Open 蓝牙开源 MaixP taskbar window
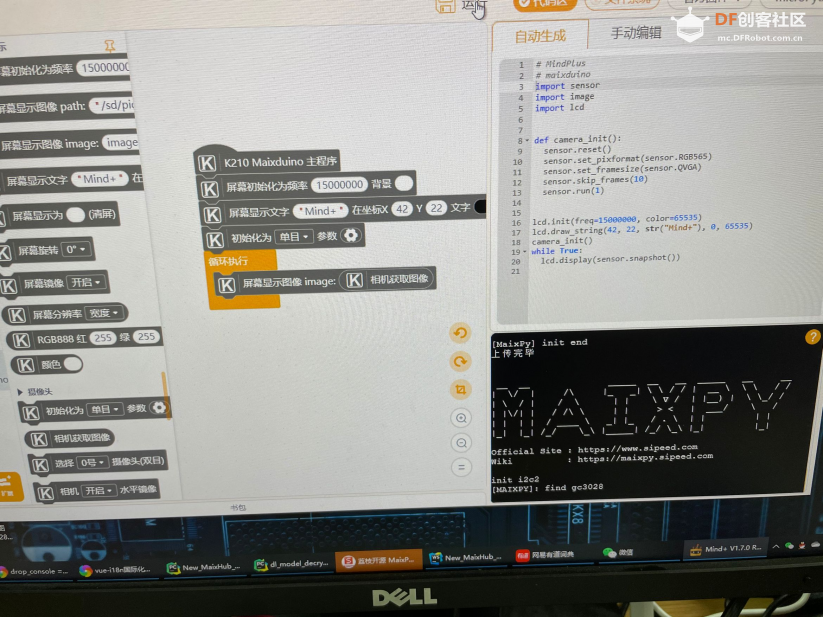The height and width of the screenshot is (617, 823). pyautogui.click(x=378, y=560)
